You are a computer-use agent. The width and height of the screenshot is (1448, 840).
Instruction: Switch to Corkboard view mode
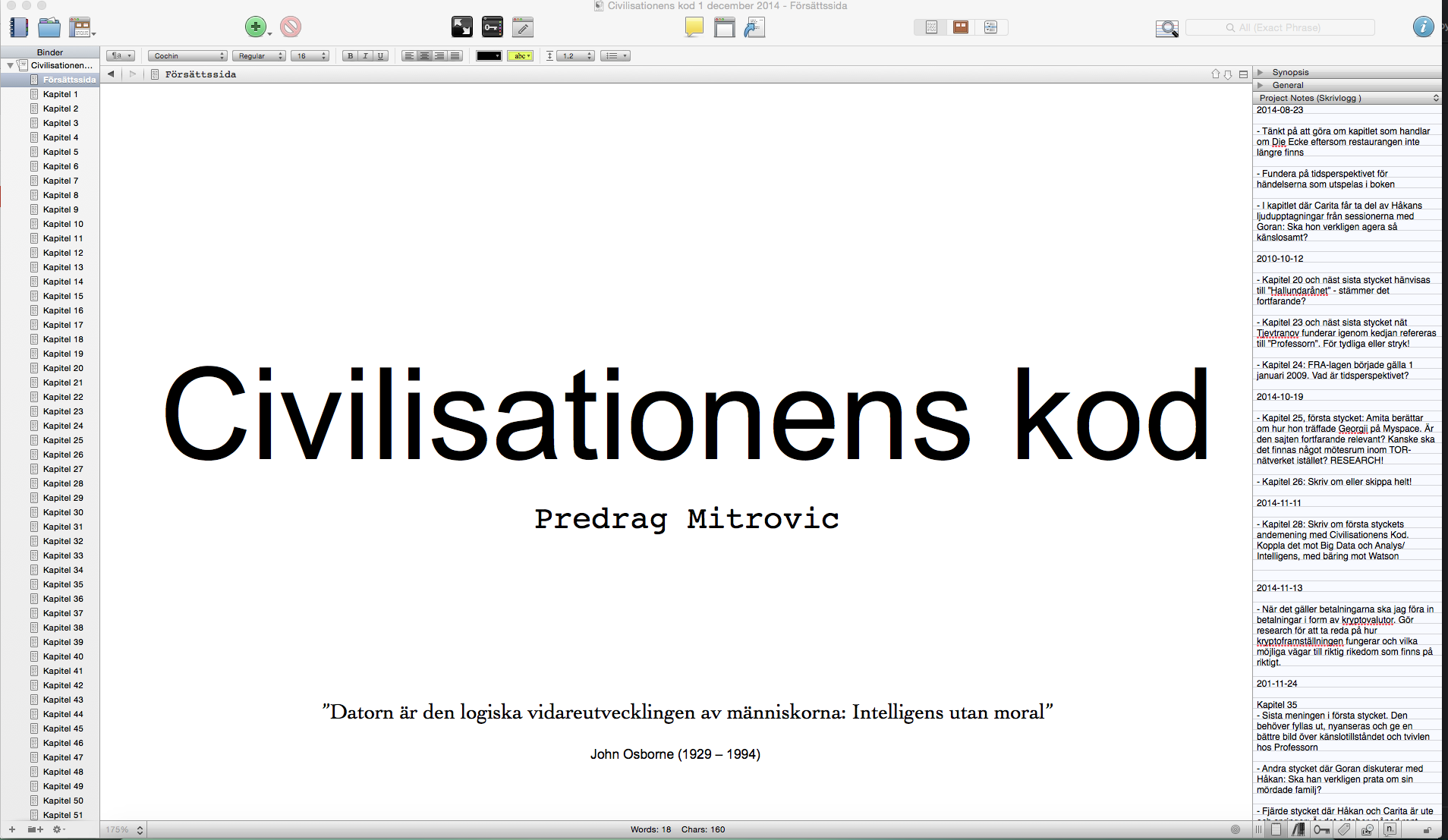pos(961,27)
